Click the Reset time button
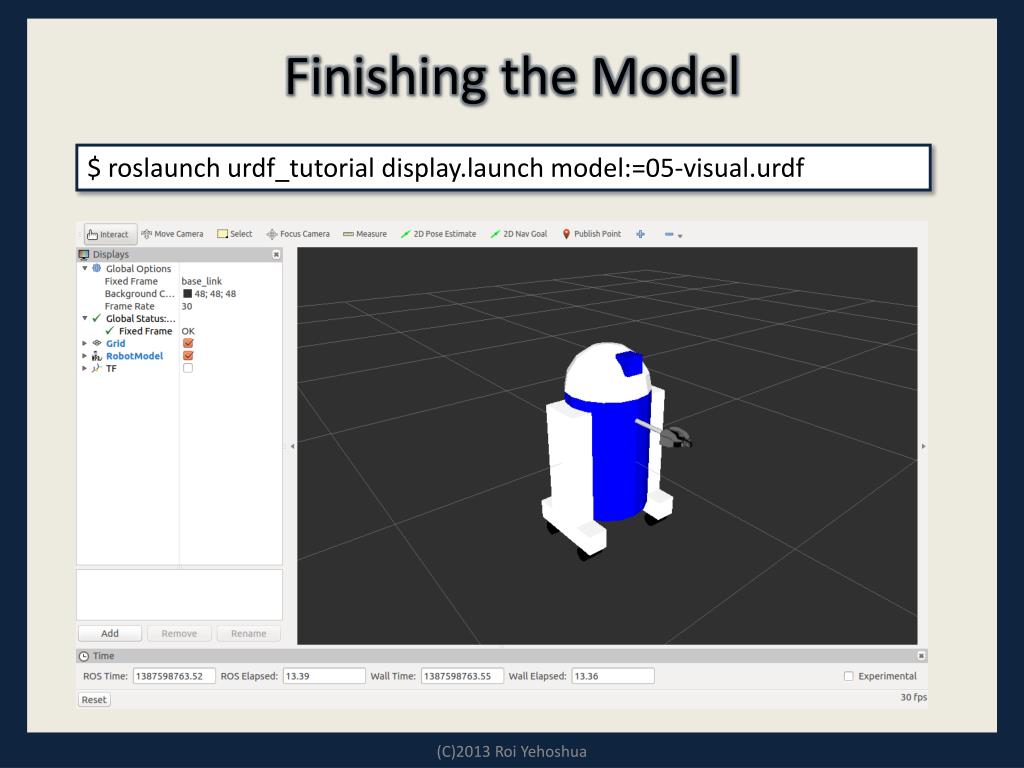 94,699
